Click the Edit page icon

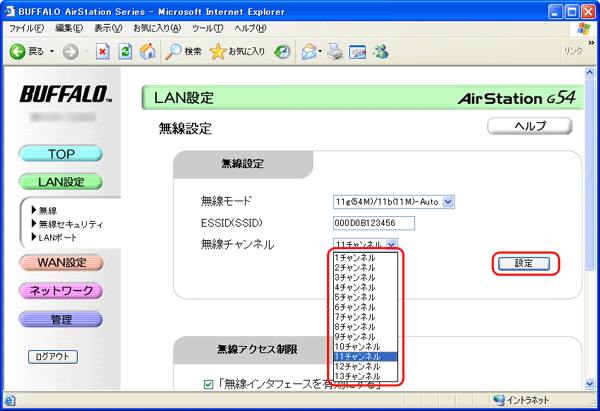point(357,52)
